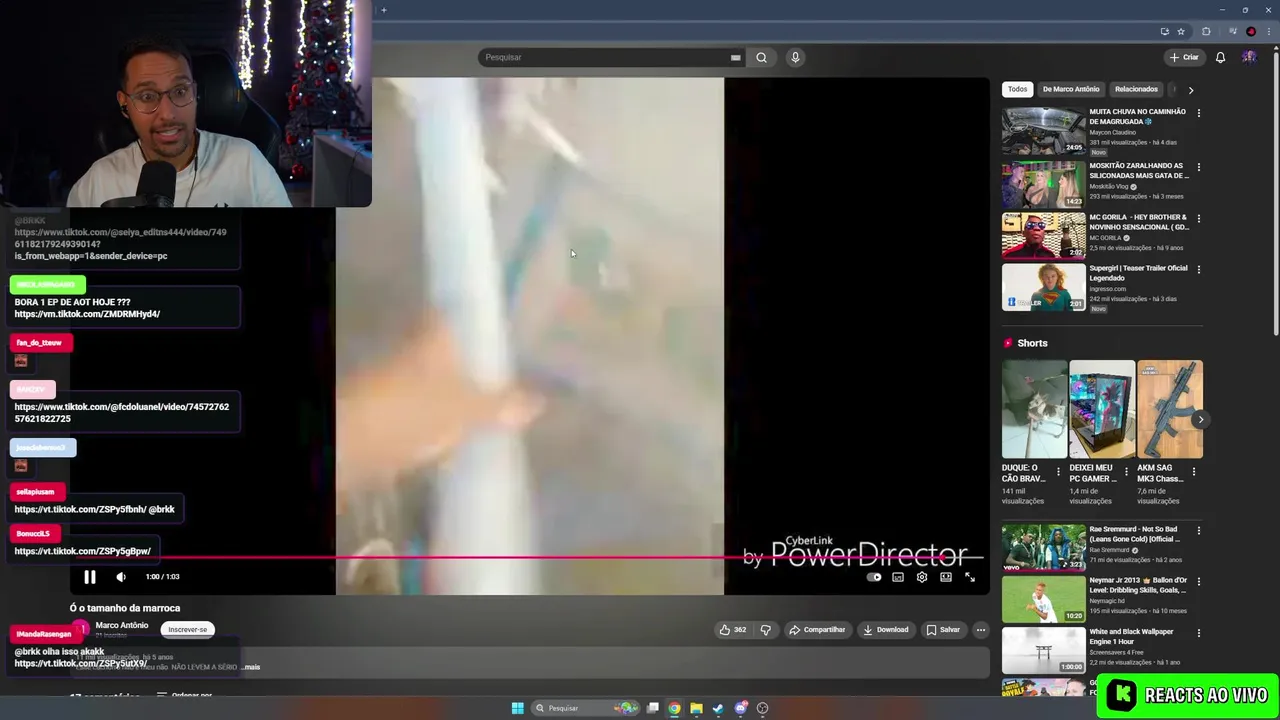1280x720 pixels.
Task: Open the Criar create button
Action: (x=1184, y=57)
